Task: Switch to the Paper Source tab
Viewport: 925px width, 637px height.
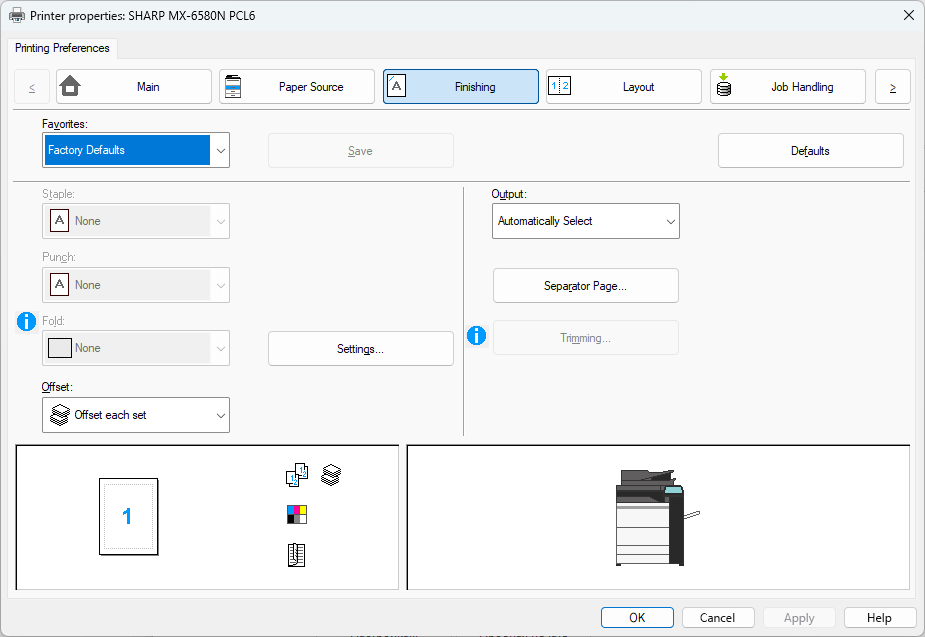Action: 297,87
